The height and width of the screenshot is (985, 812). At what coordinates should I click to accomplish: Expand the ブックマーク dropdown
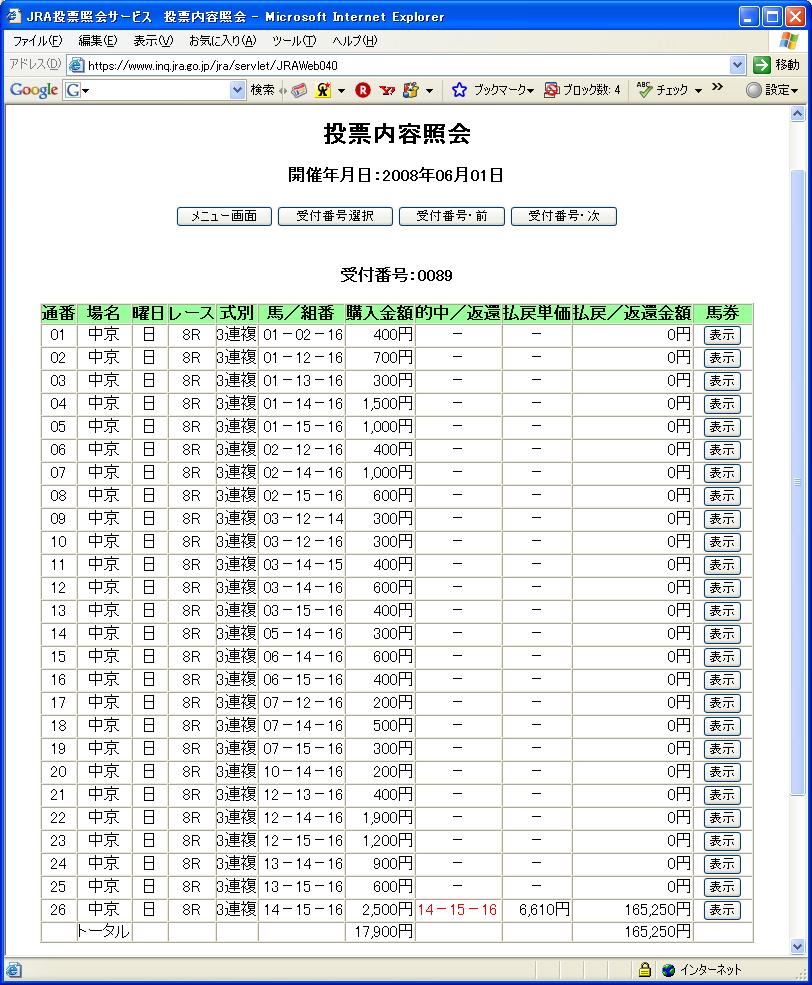(x=531, y=91)
